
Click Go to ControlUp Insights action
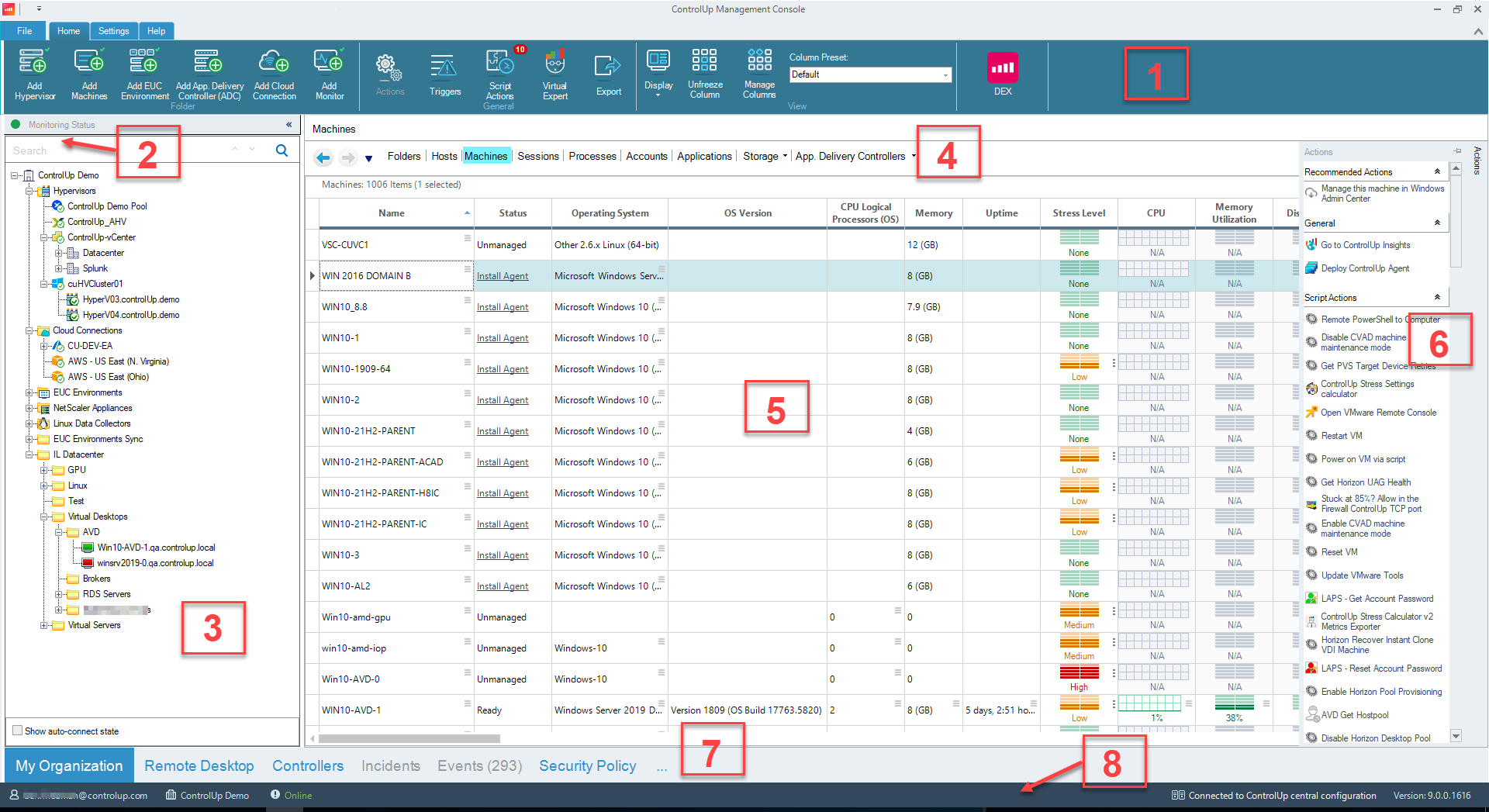(1365, 245)
